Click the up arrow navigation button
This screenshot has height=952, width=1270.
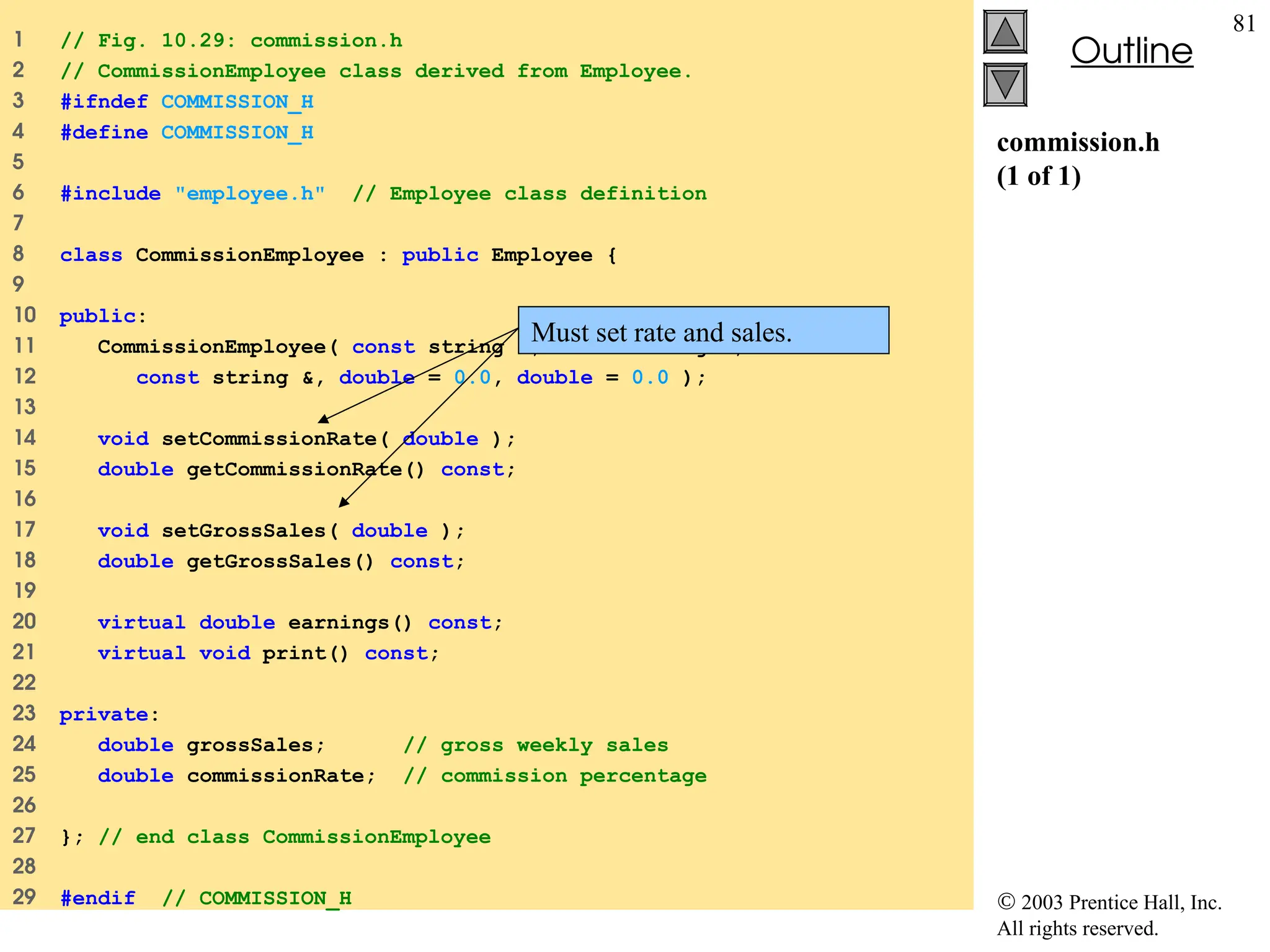pos(1005,32)
